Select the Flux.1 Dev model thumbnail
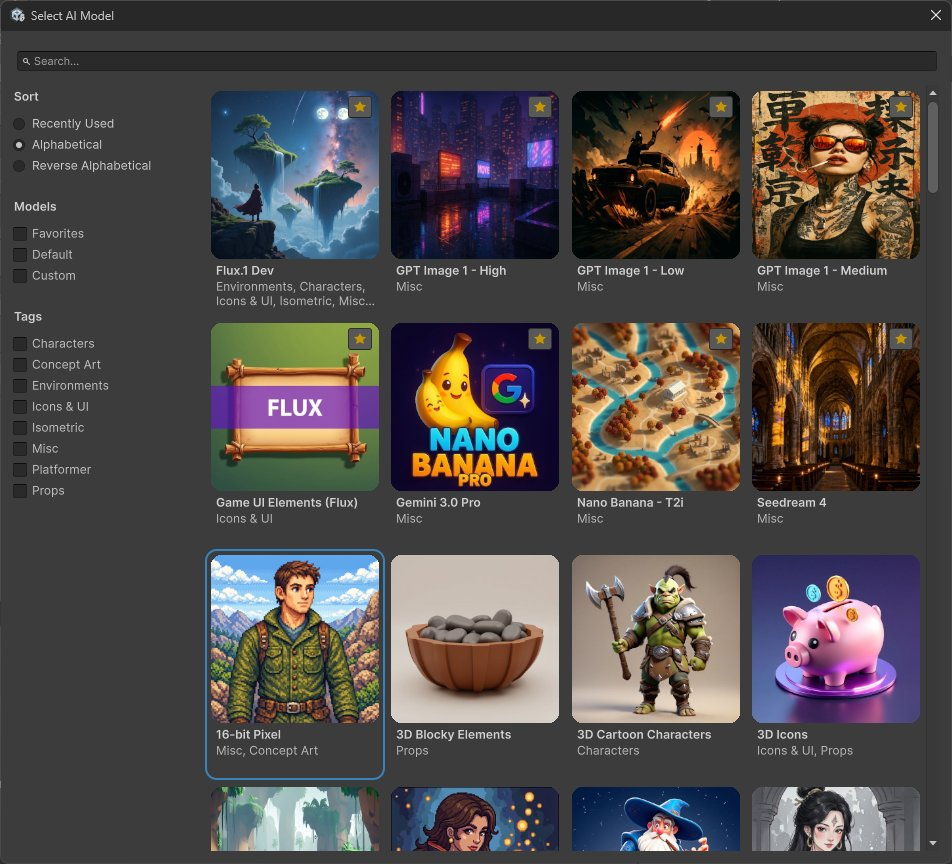The width and height of the screenshot is (952, 864). [x=295, y=175]
